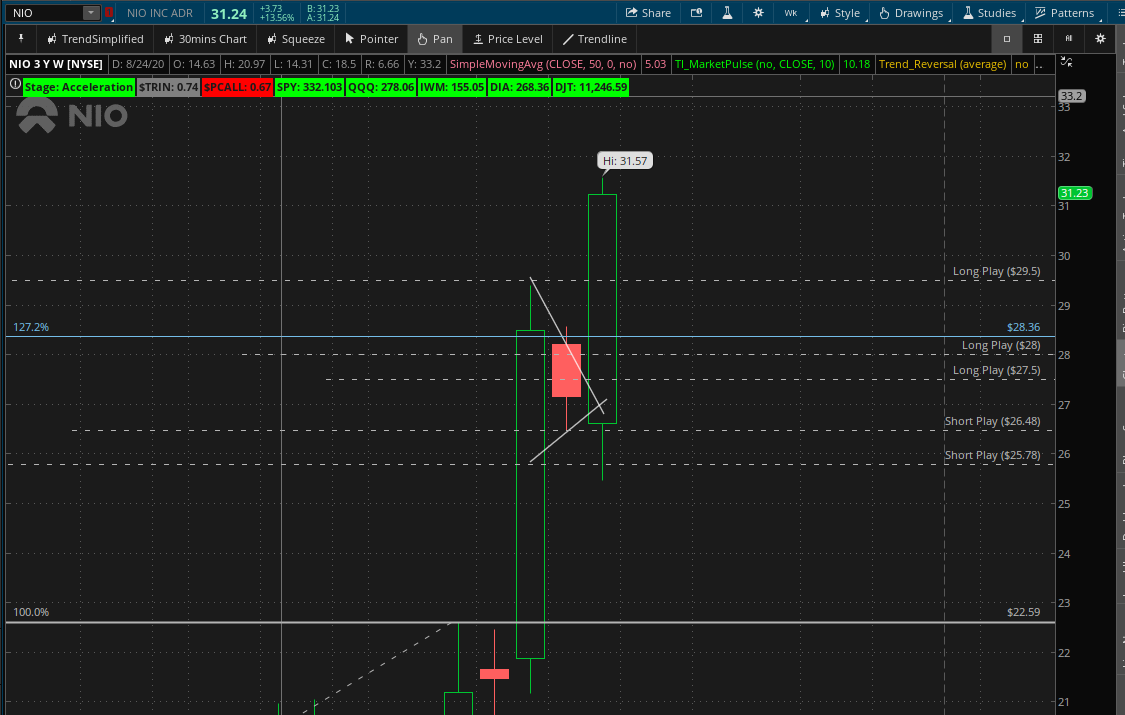Click the IWM: 155.05 label

tap(451, 87)
